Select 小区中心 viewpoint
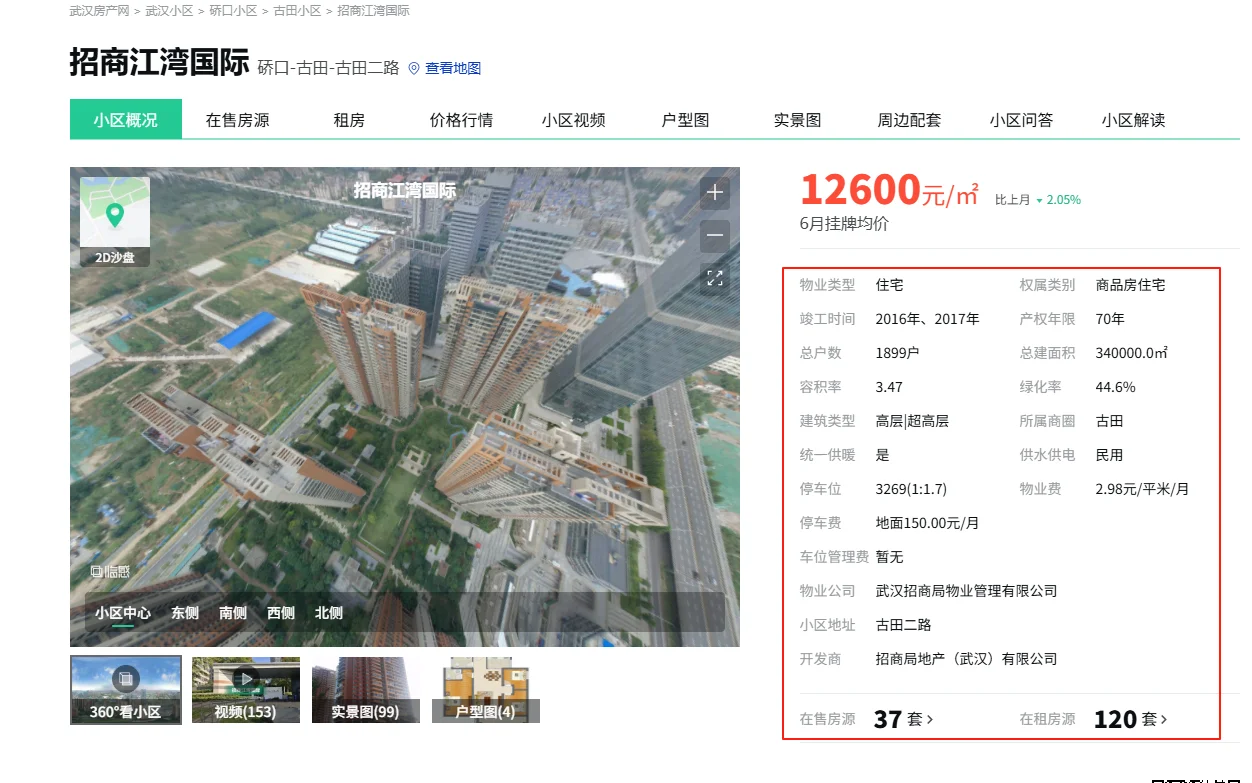 pyautogui.click(x=123, y=613)
